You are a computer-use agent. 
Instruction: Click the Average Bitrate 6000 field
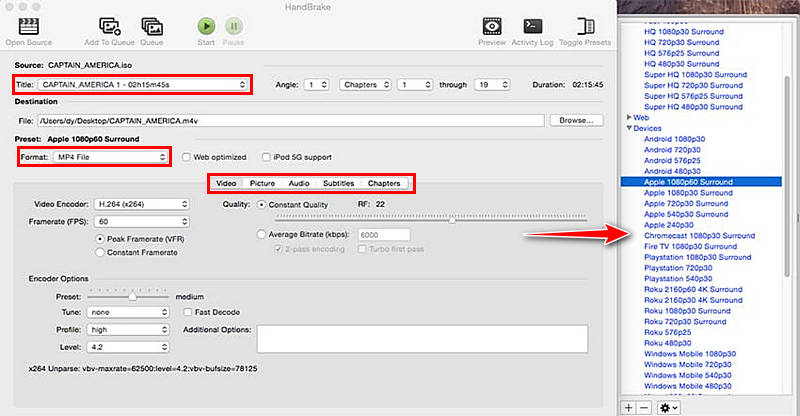384,235
